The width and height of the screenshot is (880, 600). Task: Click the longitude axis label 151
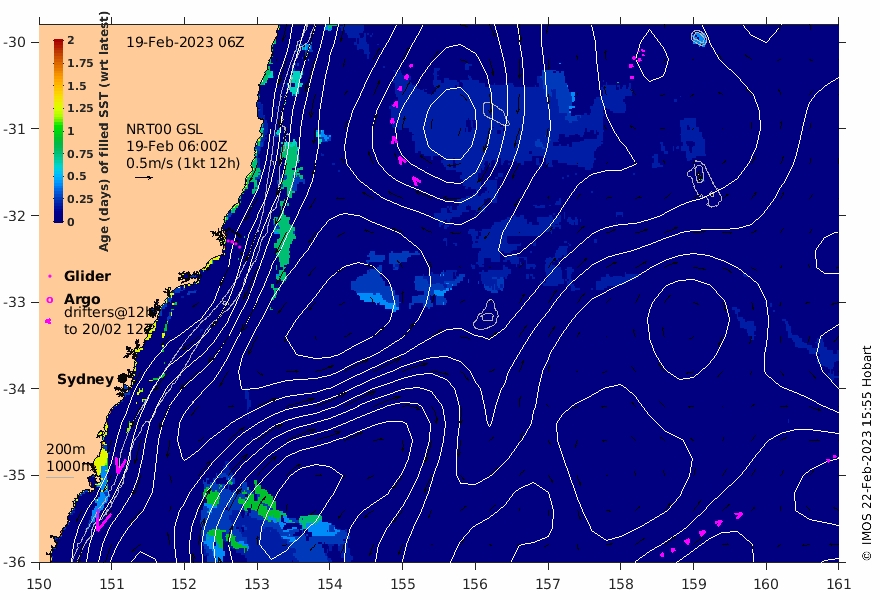[112, 584]
